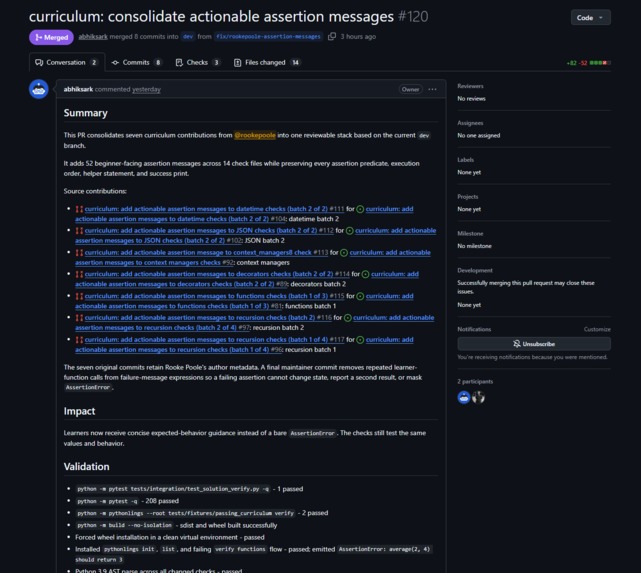Click closed PR icon beside #113 link
This screenshot has height=573, width=641.
pyautogui.click(x=79, y=253)
